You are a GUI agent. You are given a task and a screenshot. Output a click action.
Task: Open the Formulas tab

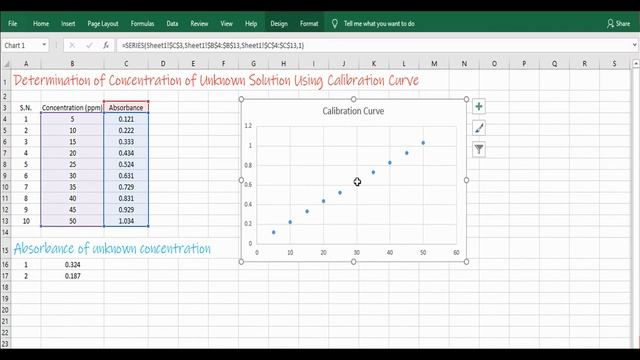coord(142,24)
